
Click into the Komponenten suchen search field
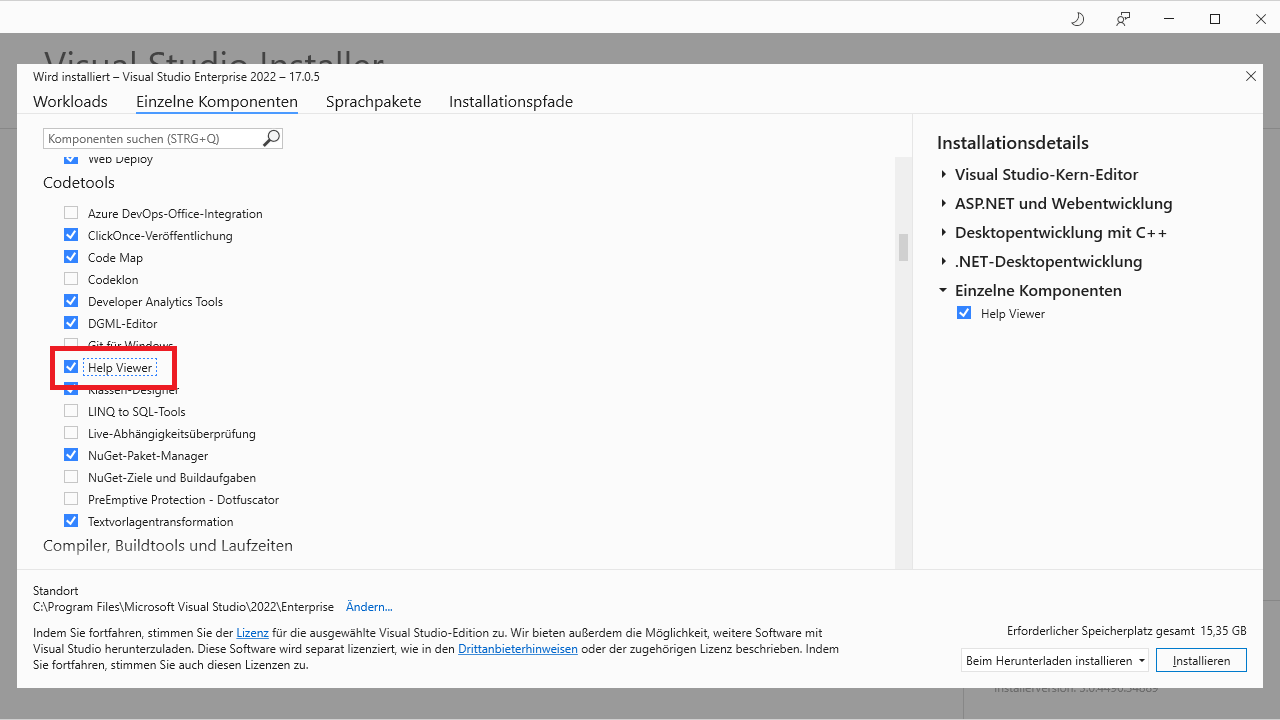[x=150, y=138]
